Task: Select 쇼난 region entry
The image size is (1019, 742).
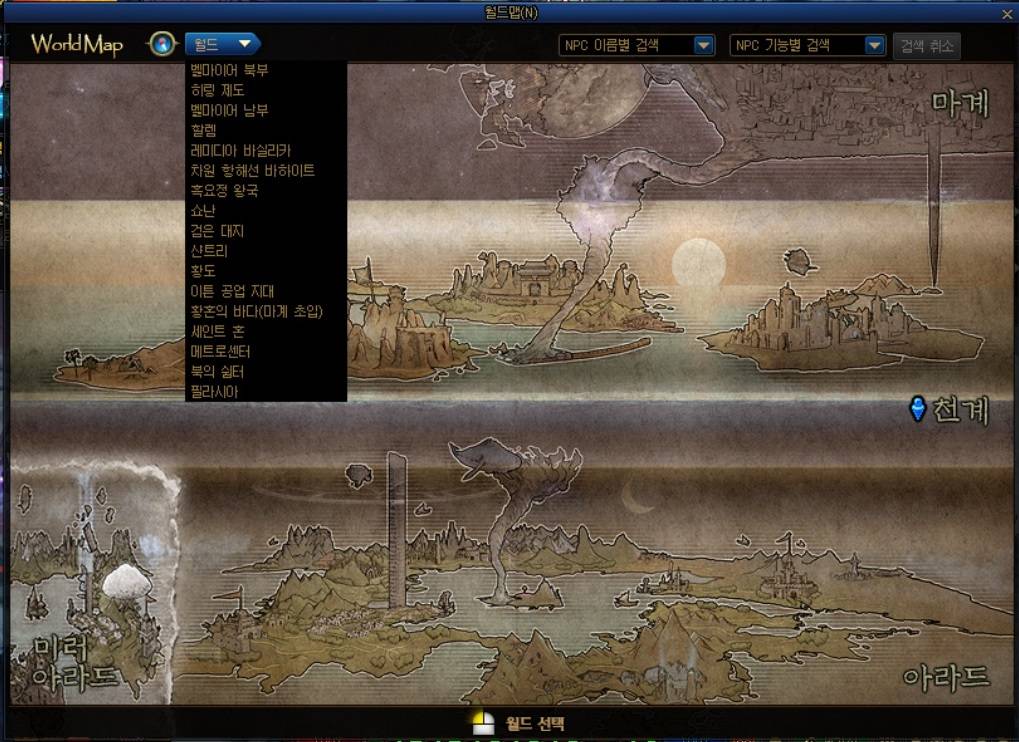Action: 203,211
